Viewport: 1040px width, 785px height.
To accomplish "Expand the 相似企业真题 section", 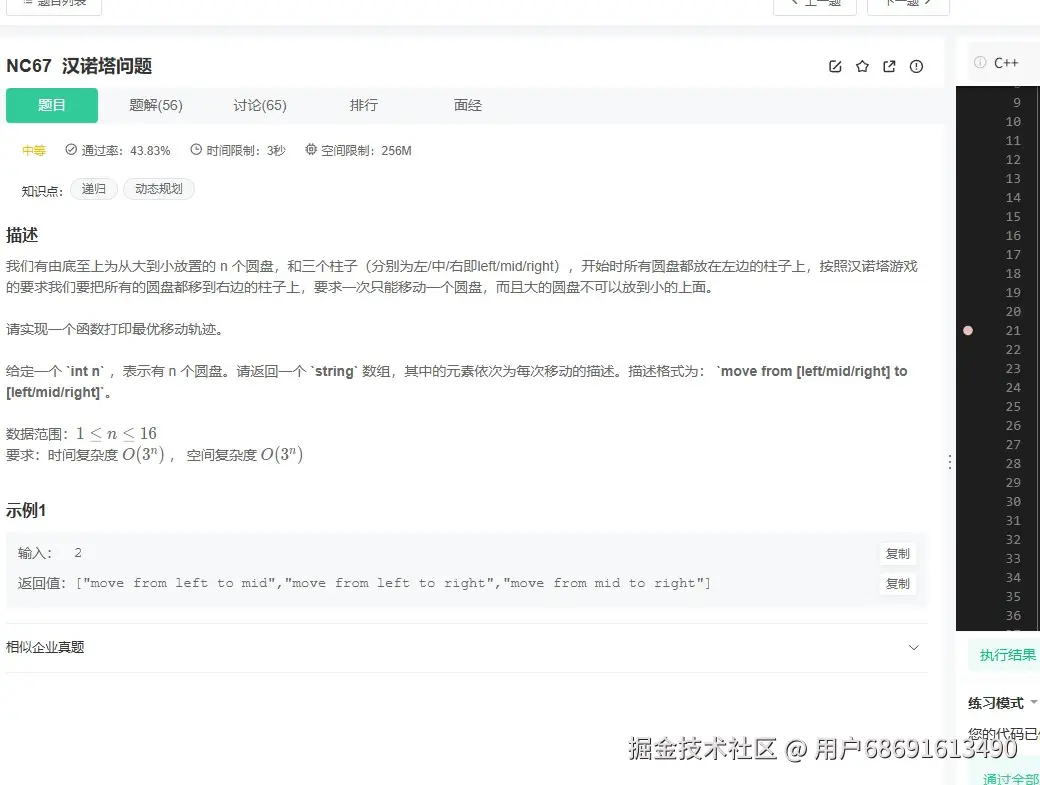I will [913, 647].
